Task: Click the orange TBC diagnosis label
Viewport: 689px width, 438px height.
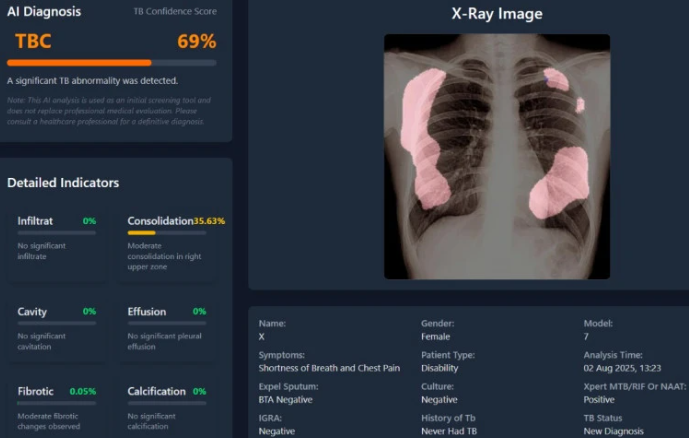Action: coord(33,41)
